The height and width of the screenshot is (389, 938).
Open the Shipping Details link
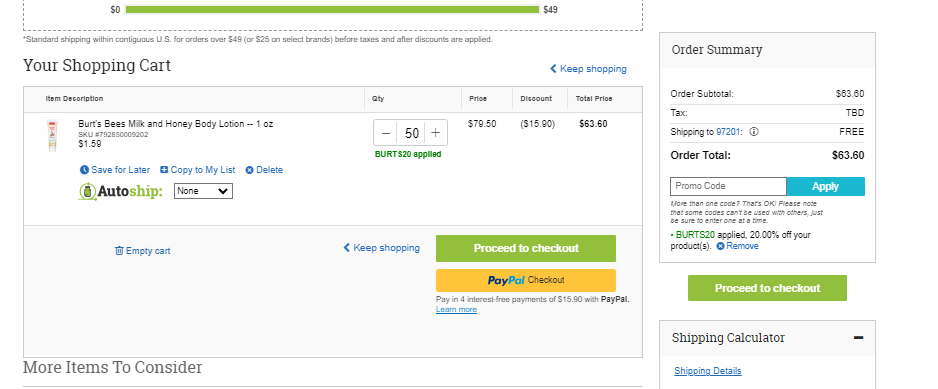pyautogui.click(x=708, y=371)
